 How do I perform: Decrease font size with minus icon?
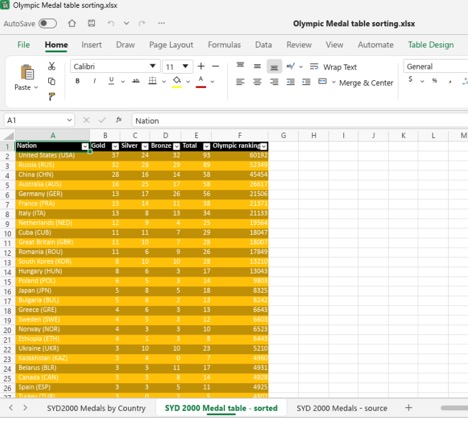click(215, 66)
